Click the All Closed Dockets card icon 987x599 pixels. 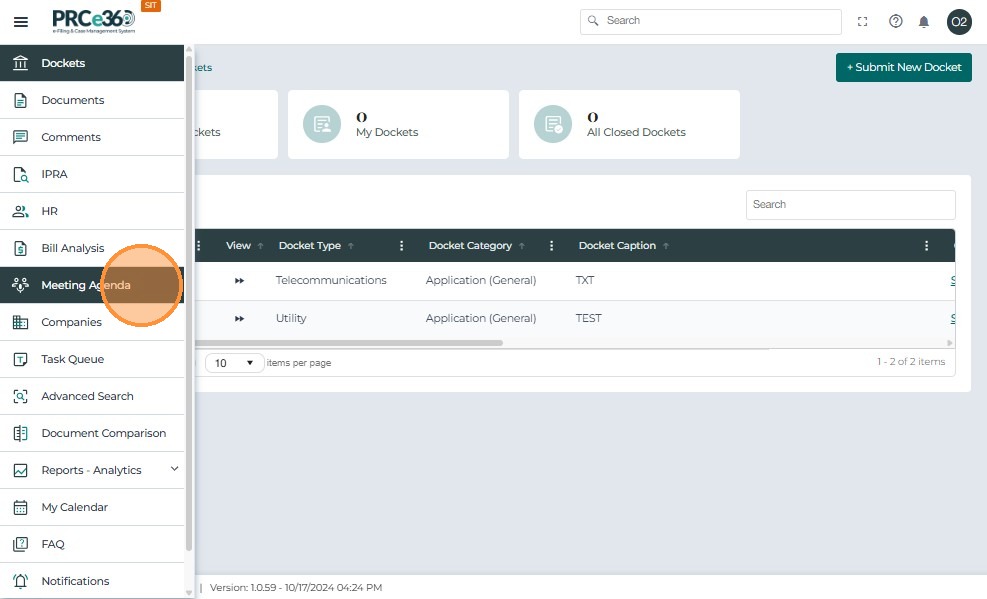point(553,124)
